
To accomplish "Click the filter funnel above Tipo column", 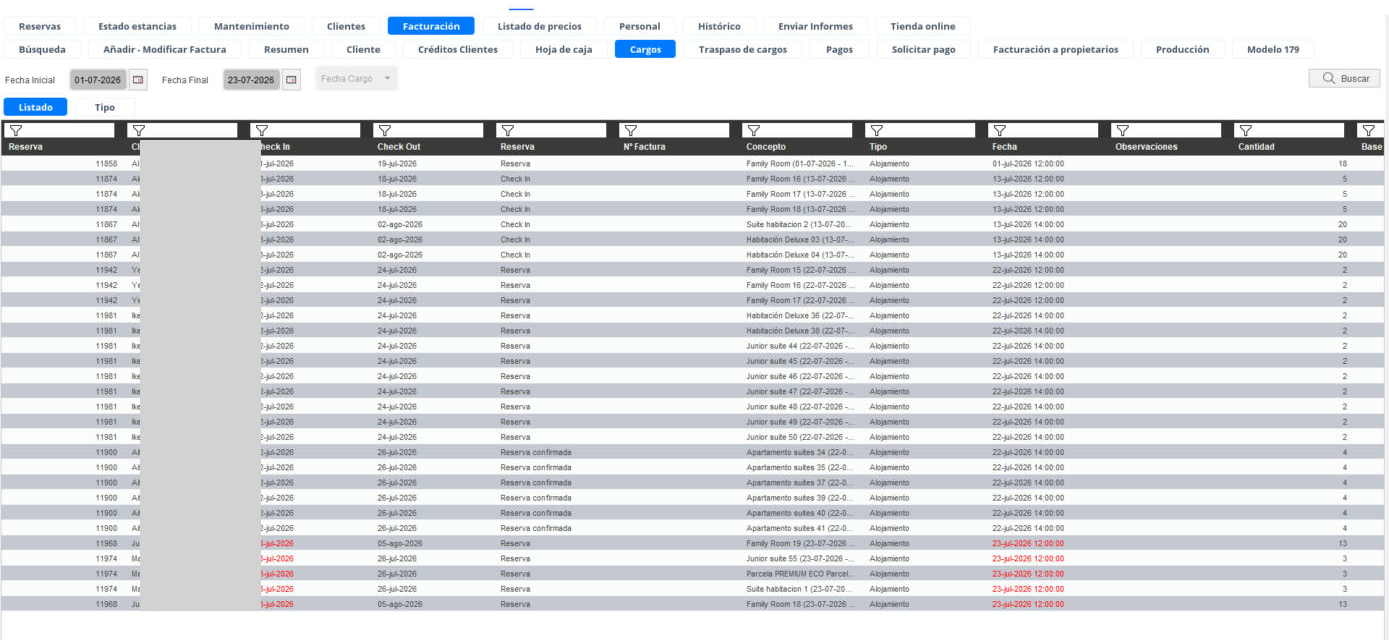I will point(876,130).
